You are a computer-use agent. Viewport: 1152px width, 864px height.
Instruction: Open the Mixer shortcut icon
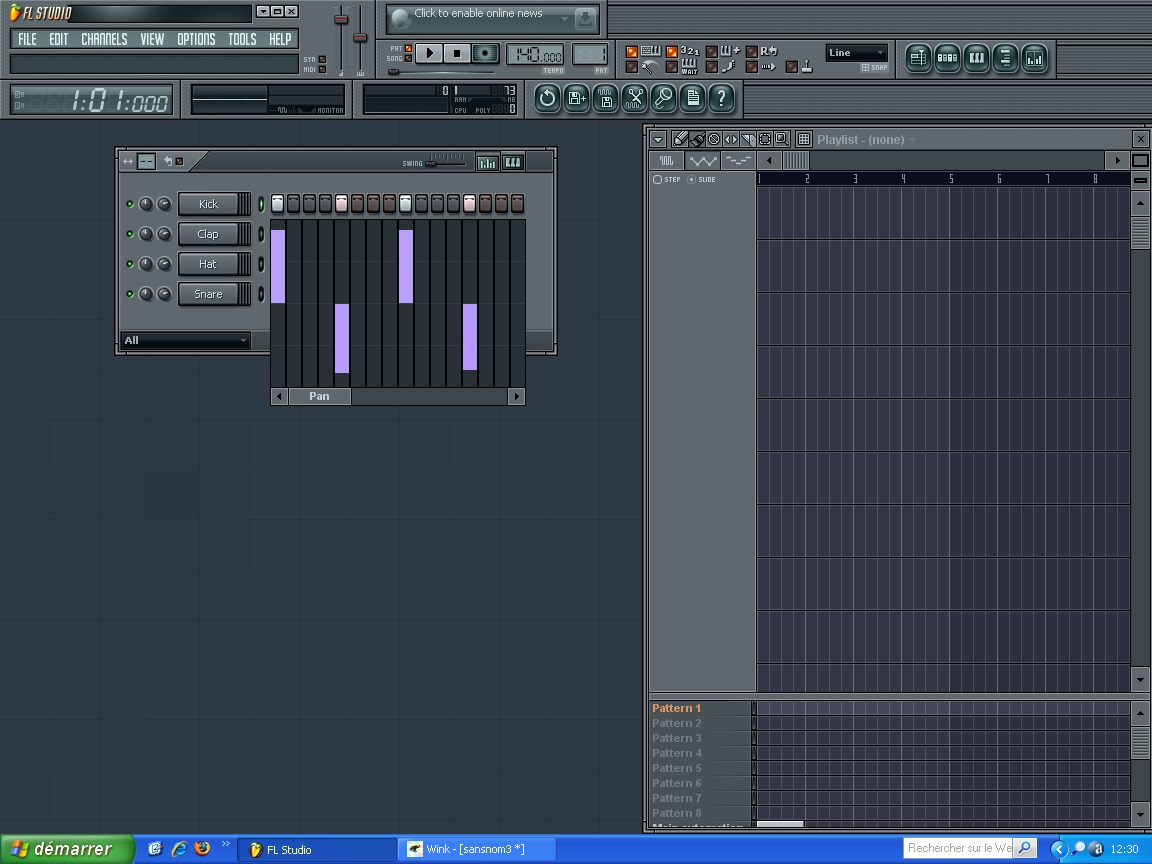coord(1034,58)
